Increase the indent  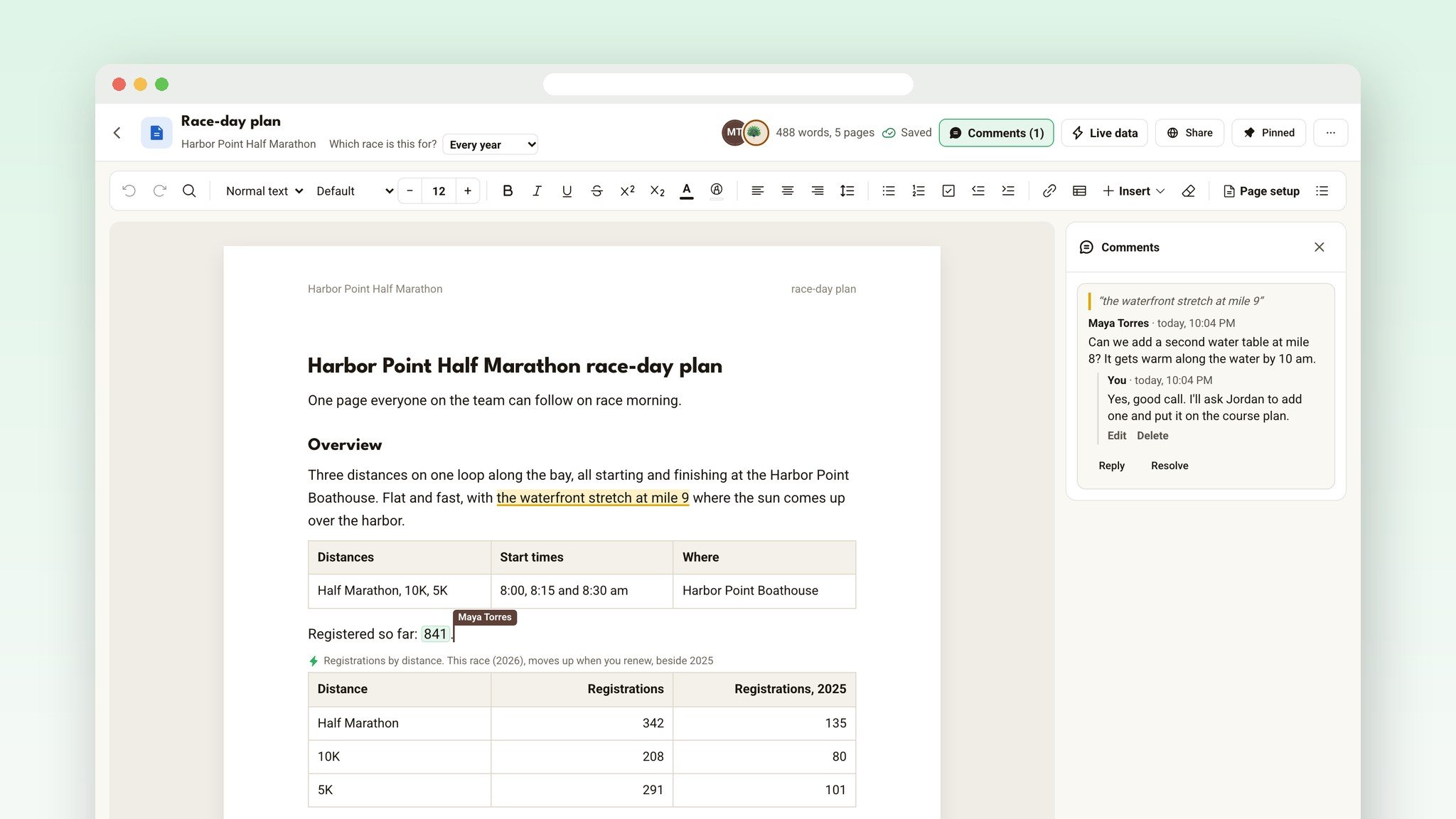1008,191
